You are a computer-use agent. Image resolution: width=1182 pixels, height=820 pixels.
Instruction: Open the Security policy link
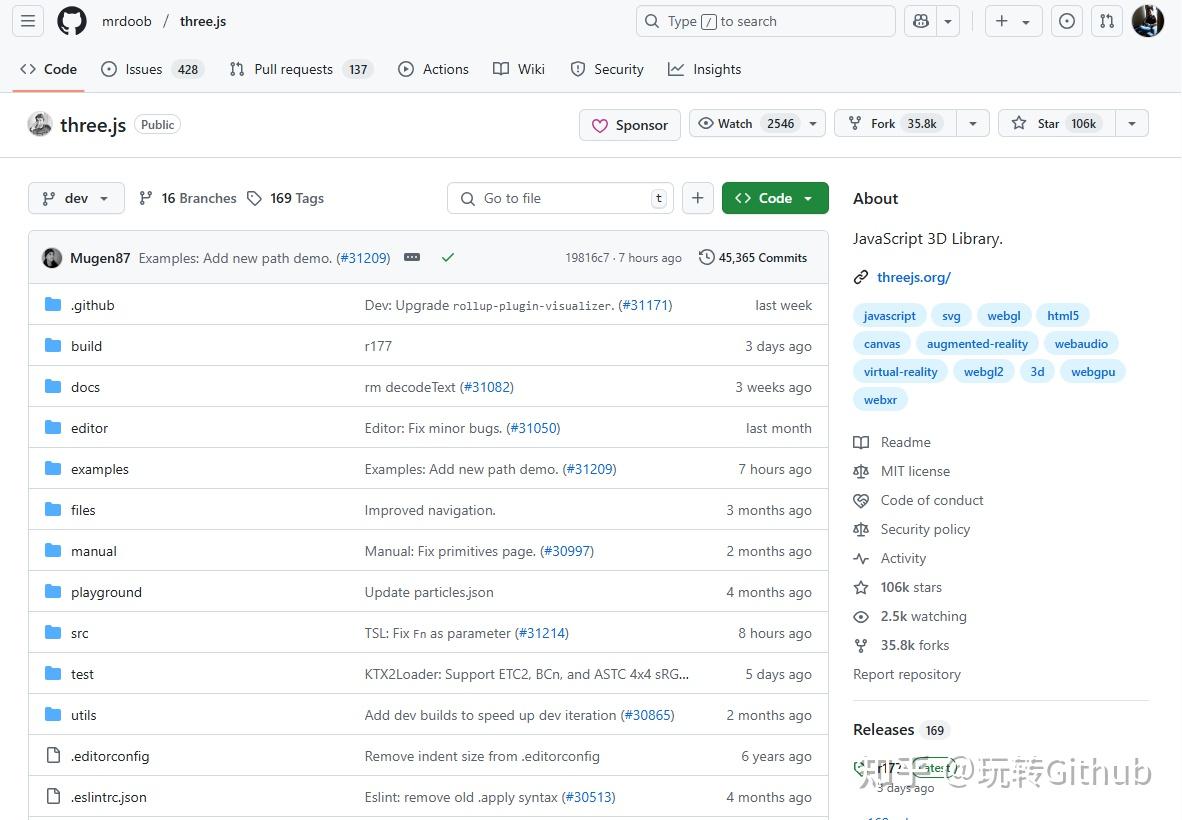(912, 529)
